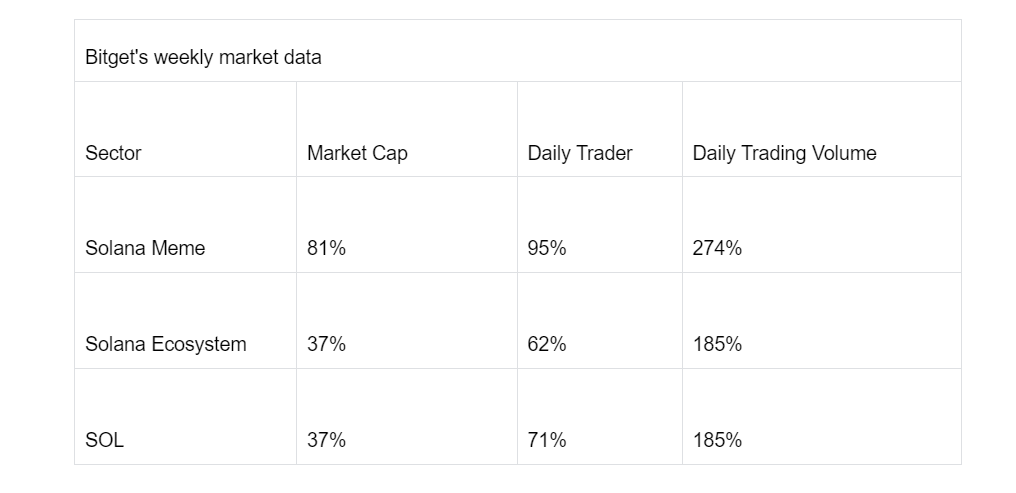Click the 95% daily trader value
The width and height of the screenshot is (1016, 493).
tap(547, 248)
